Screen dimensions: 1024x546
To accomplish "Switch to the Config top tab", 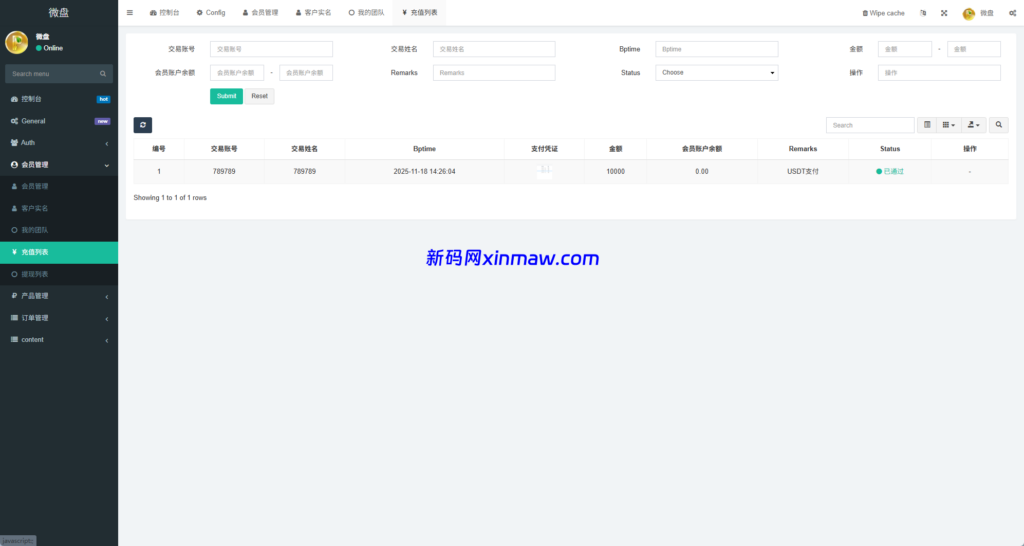I will [x=211, y=12].
